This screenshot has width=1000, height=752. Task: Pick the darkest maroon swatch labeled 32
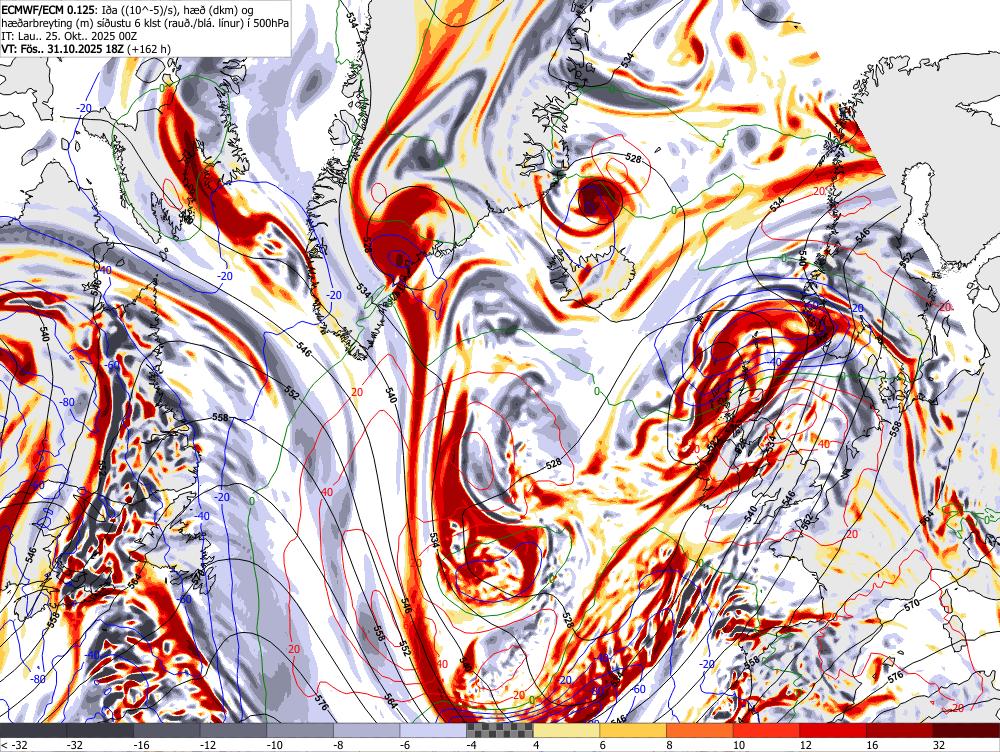pos(966,730)
